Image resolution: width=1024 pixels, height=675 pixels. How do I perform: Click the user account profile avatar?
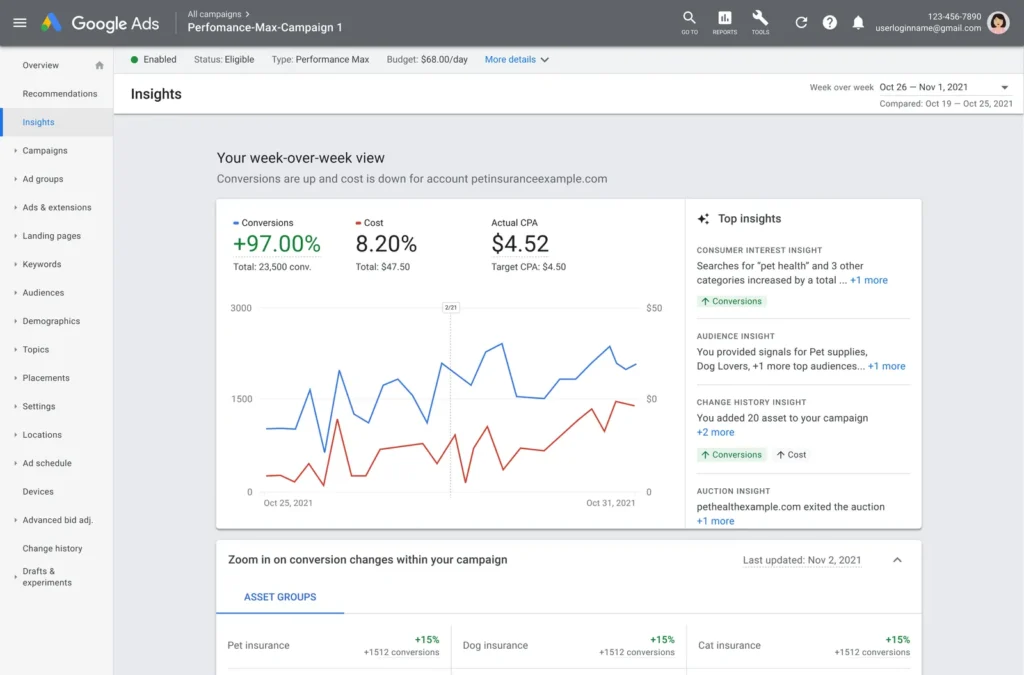[x=998, y=21]
